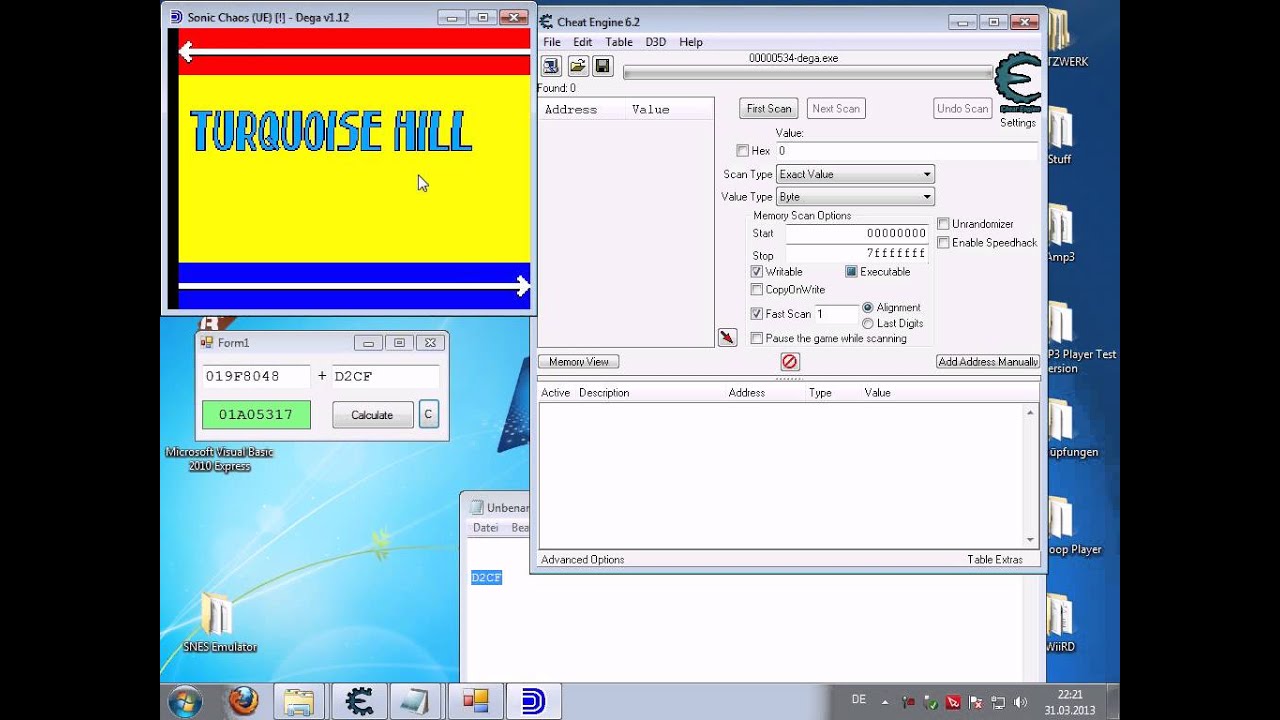
Task: Click the Fast Scan alignment value field
Action: 836,314
